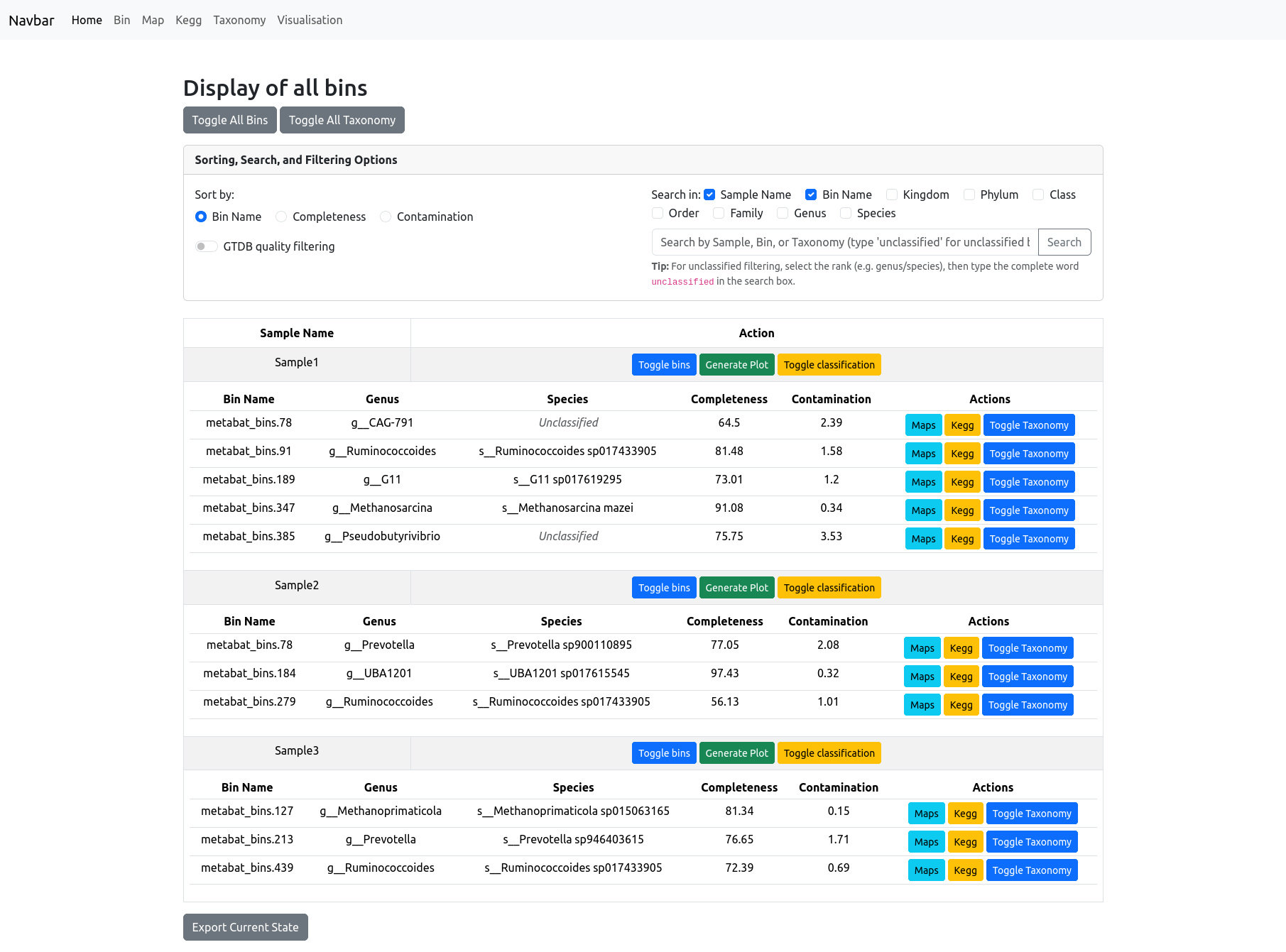Select the Completeness sort option
Image resolution: width=1286 pixels, height=952 pixels.
[282, 217]
